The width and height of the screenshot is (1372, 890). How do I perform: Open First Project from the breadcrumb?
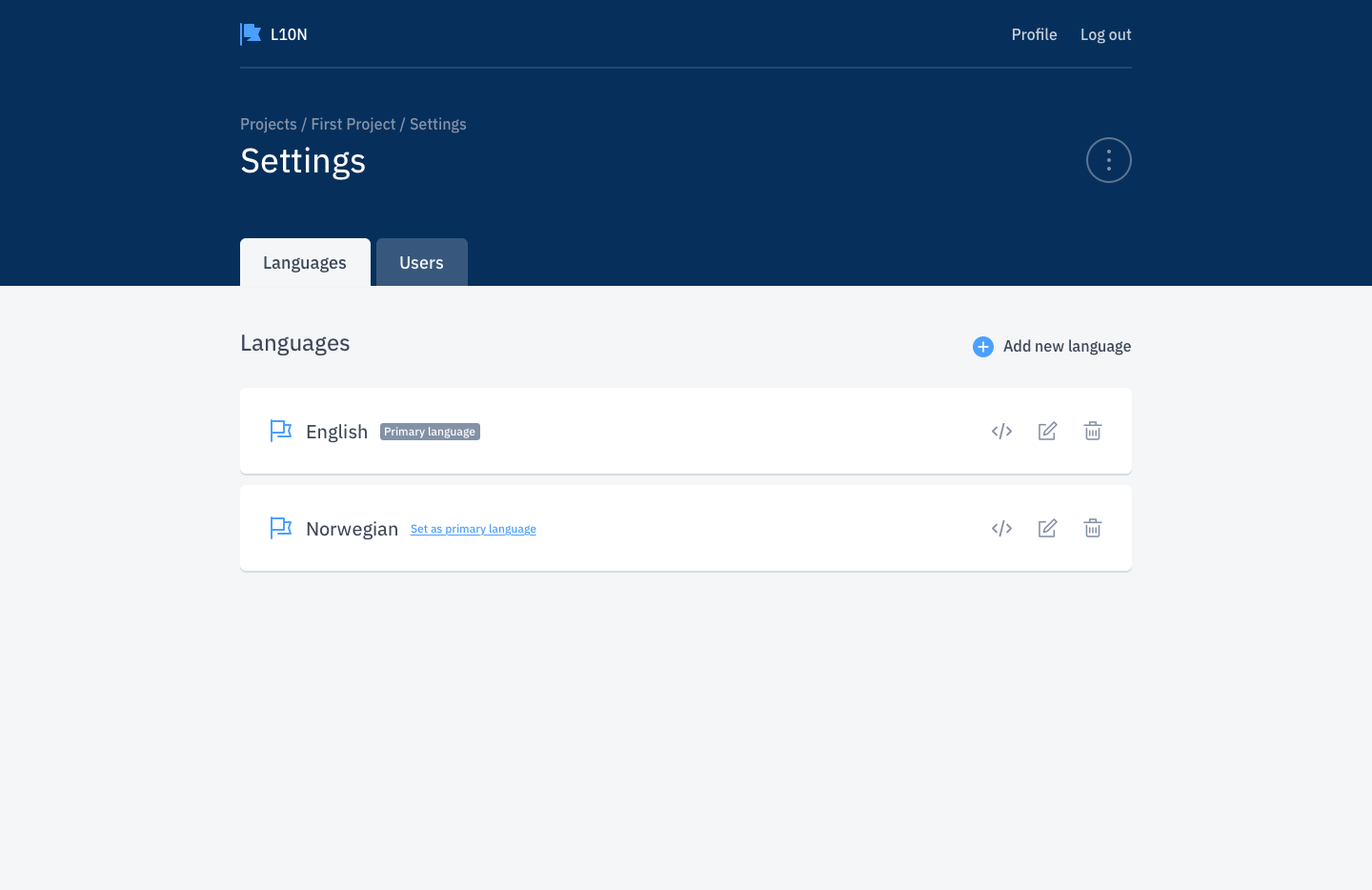[353, 124]
